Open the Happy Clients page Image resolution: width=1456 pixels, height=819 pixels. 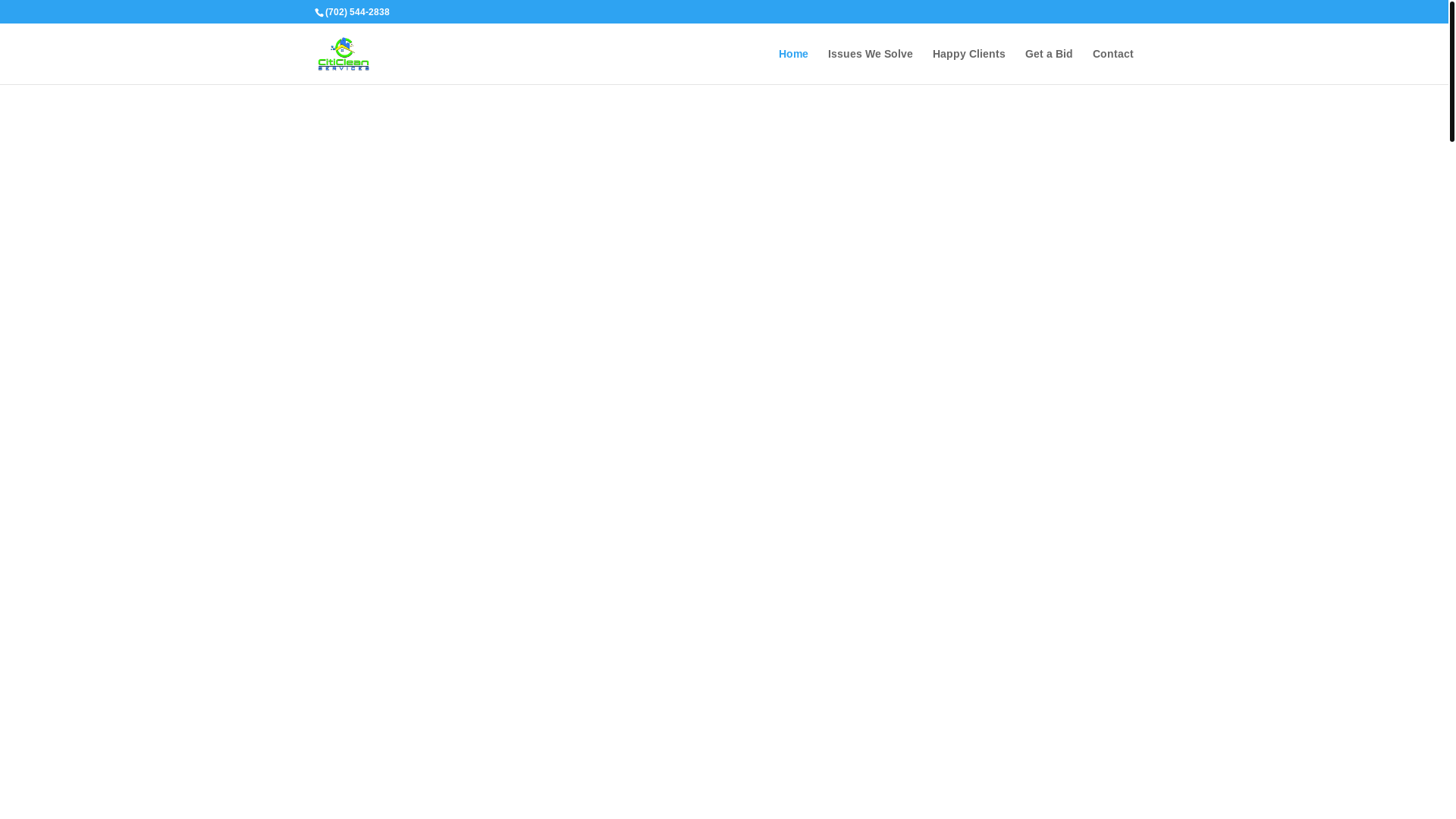coord(968,54)
